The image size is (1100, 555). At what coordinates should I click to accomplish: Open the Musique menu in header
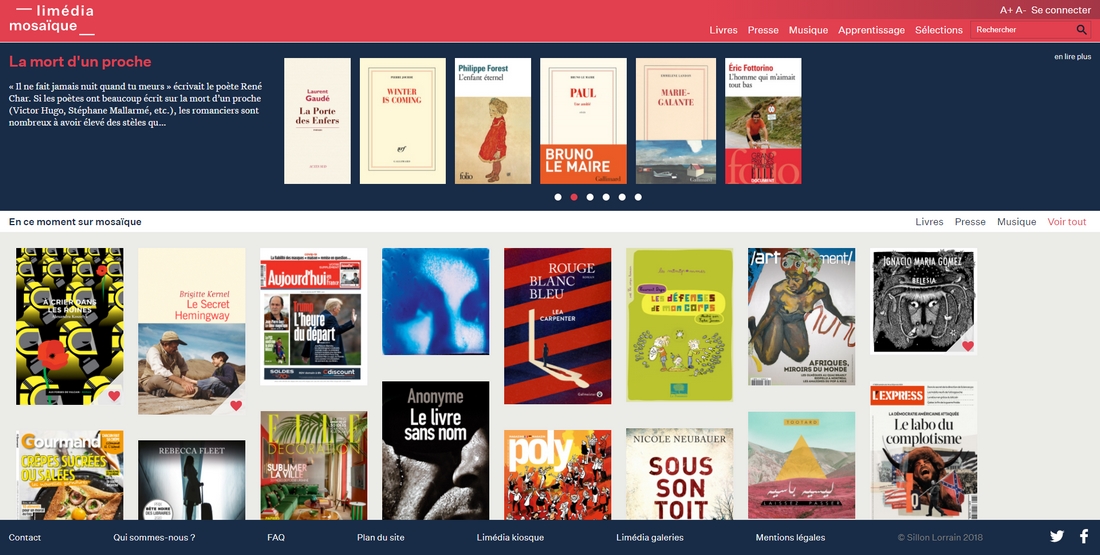point(808,30)
